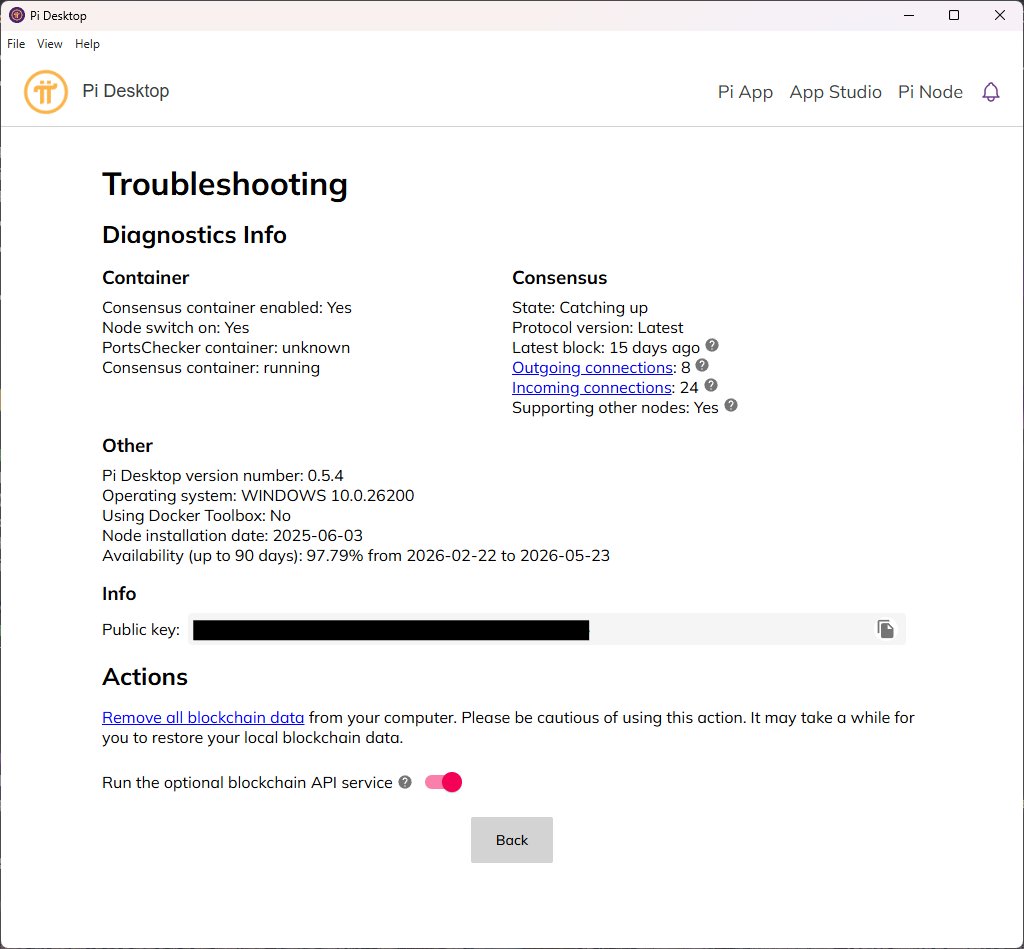The image size is (1024, 949).
Task: Click 'Pi Desktop version number: 0.5.4' text
Action: (223, 475)
